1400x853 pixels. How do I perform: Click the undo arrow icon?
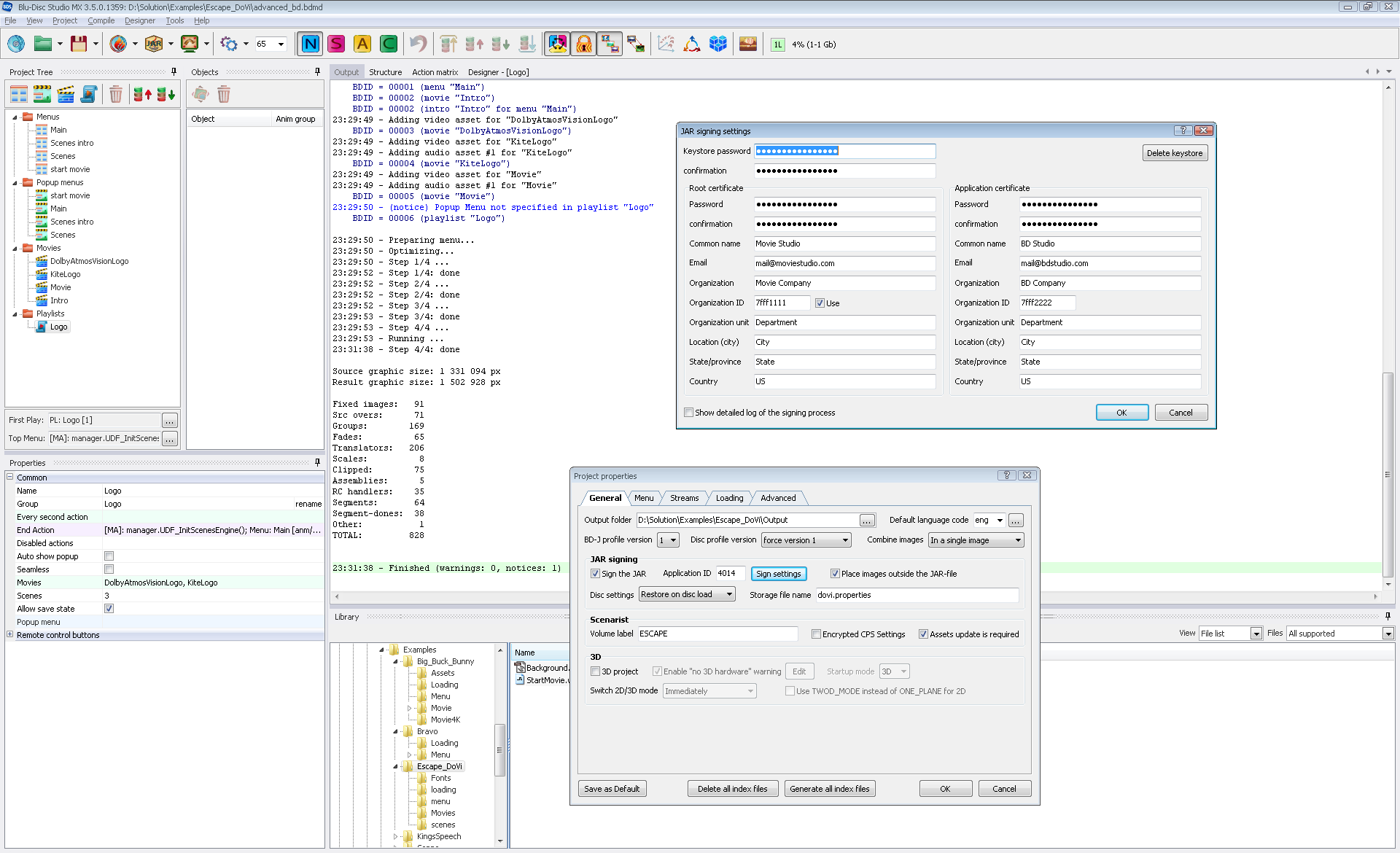pos(418,44)
